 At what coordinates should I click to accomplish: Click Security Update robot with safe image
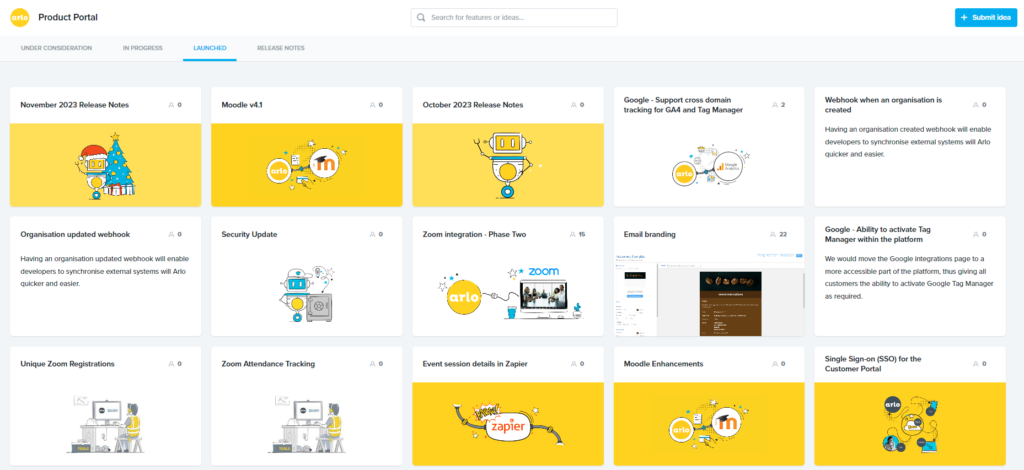click(307, 294)
